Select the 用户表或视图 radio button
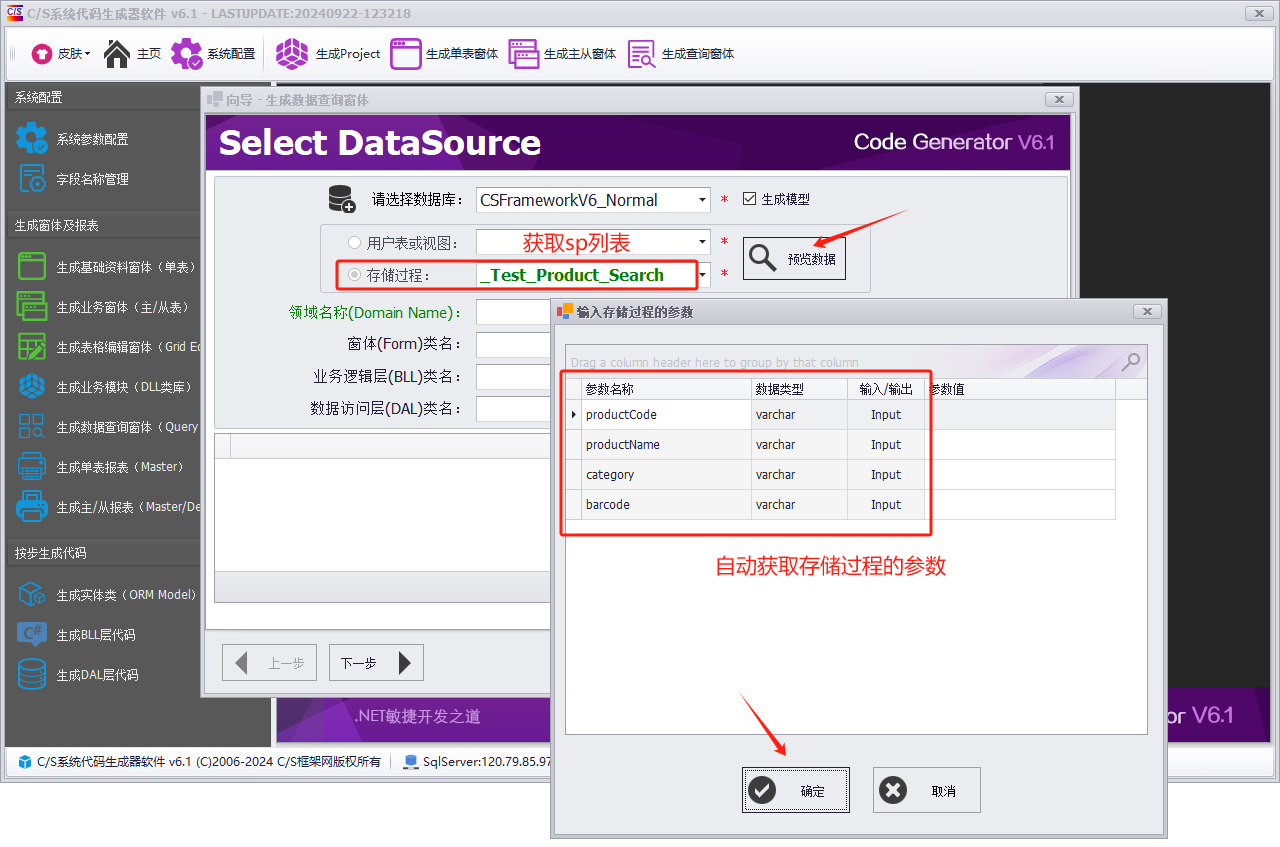Screen dimensions: 1280x847 click(x=354, y=242)
